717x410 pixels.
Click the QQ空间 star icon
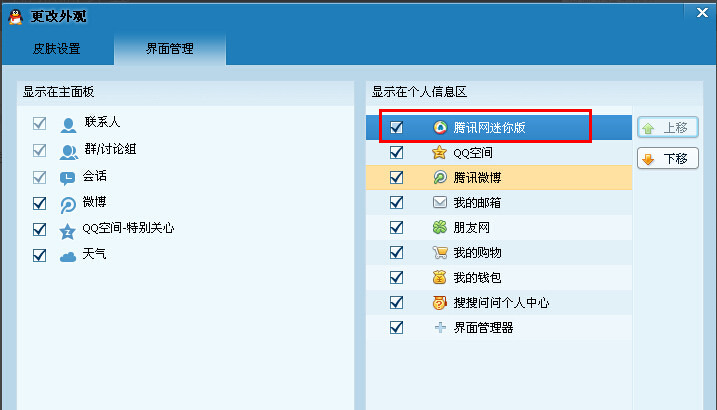[439, 153]
